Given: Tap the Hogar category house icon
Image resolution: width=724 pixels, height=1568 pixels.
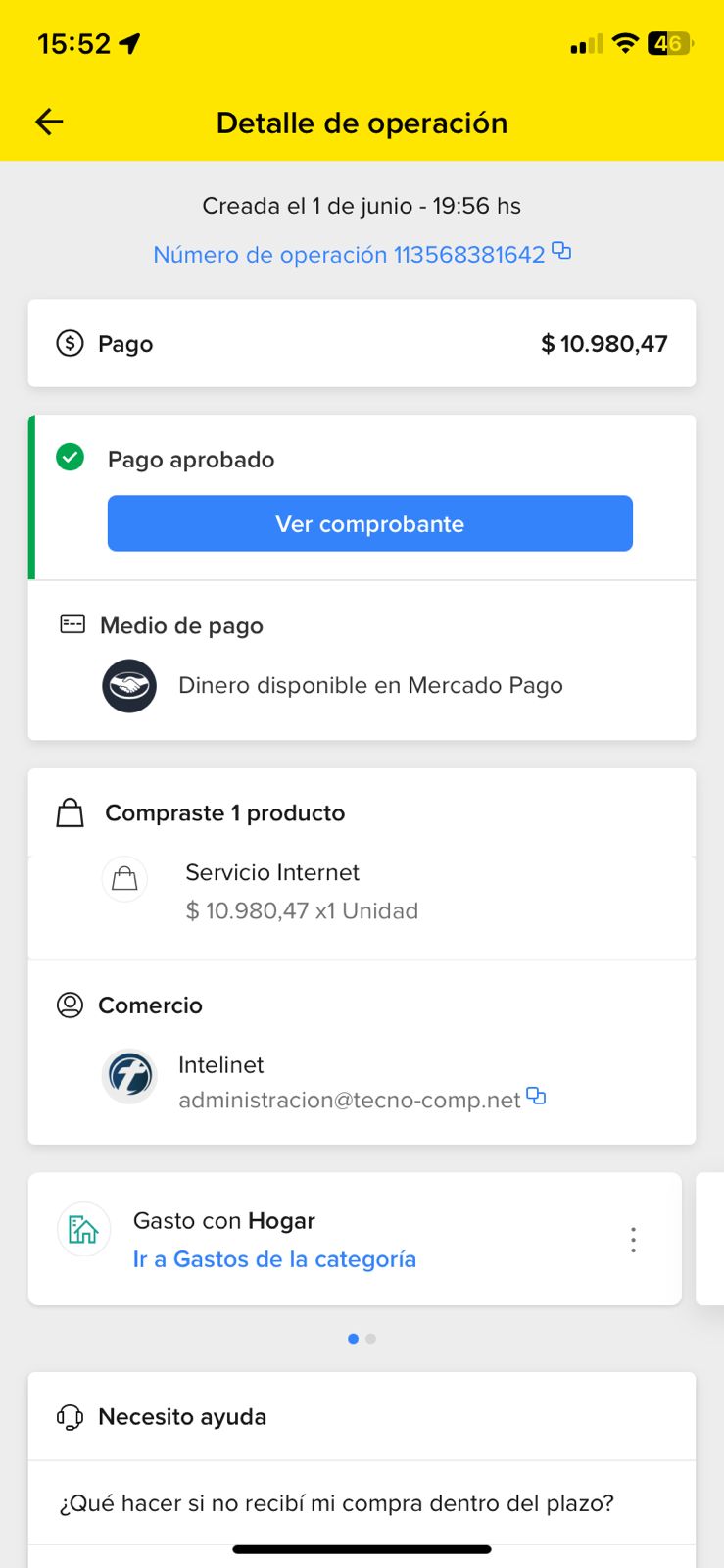Looking at the screenshot, I should [84, 1230].
